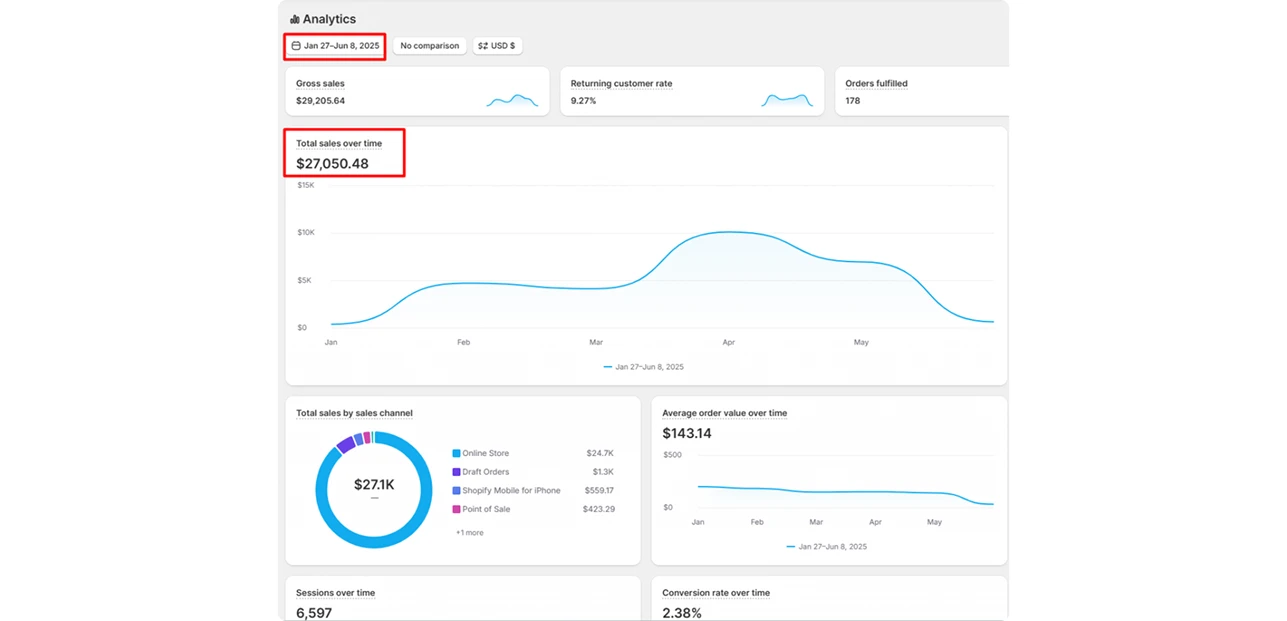
Task: Click the Conversion rate over time heading
Action: (x=716, y=593)
